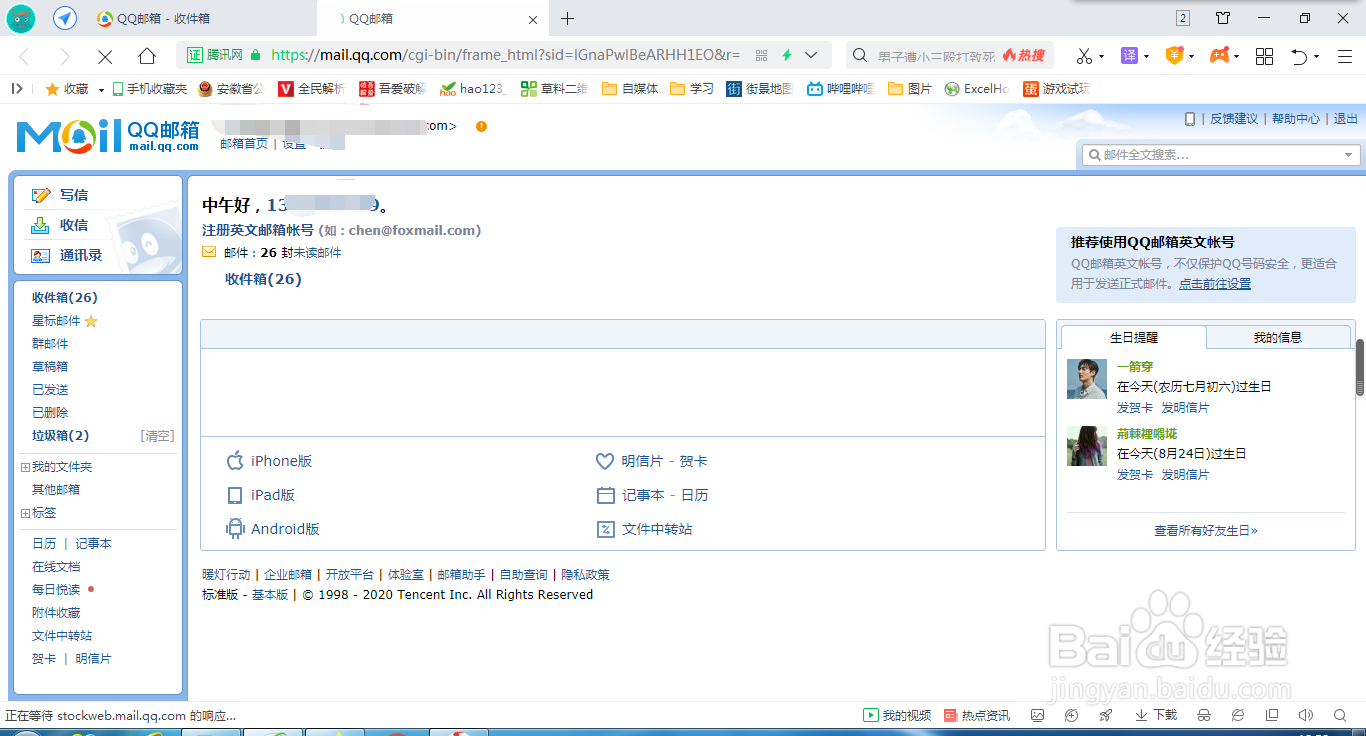Open 已发送 sent folder
Image resolution: width=1366 pixels, height=736 pixels.
pos(50,390)
